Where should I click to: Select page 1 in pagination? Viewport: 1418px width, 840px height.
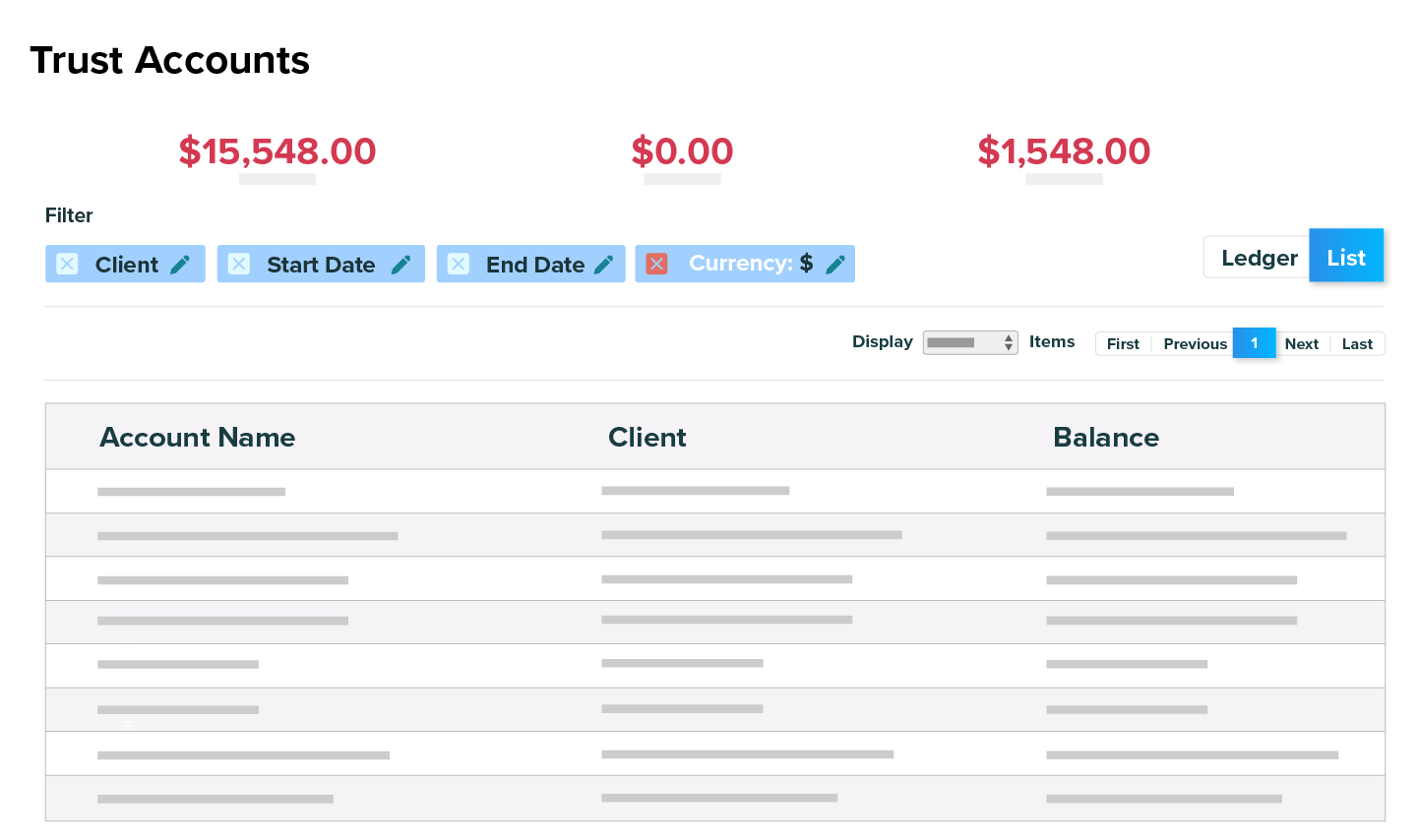1254,343
